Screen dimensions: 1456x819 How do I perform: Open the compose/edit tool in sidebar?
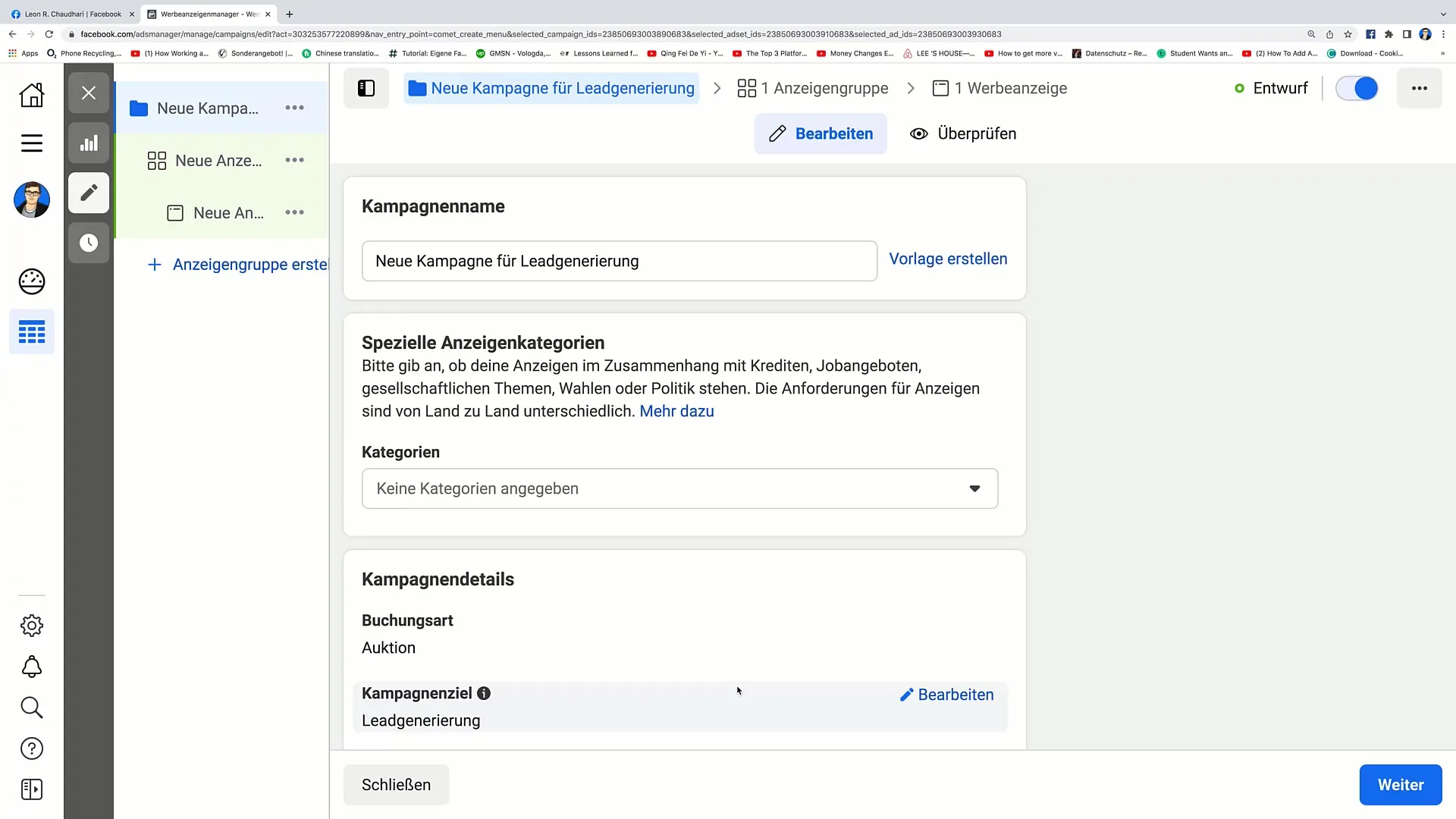click(x=89, y=193)
